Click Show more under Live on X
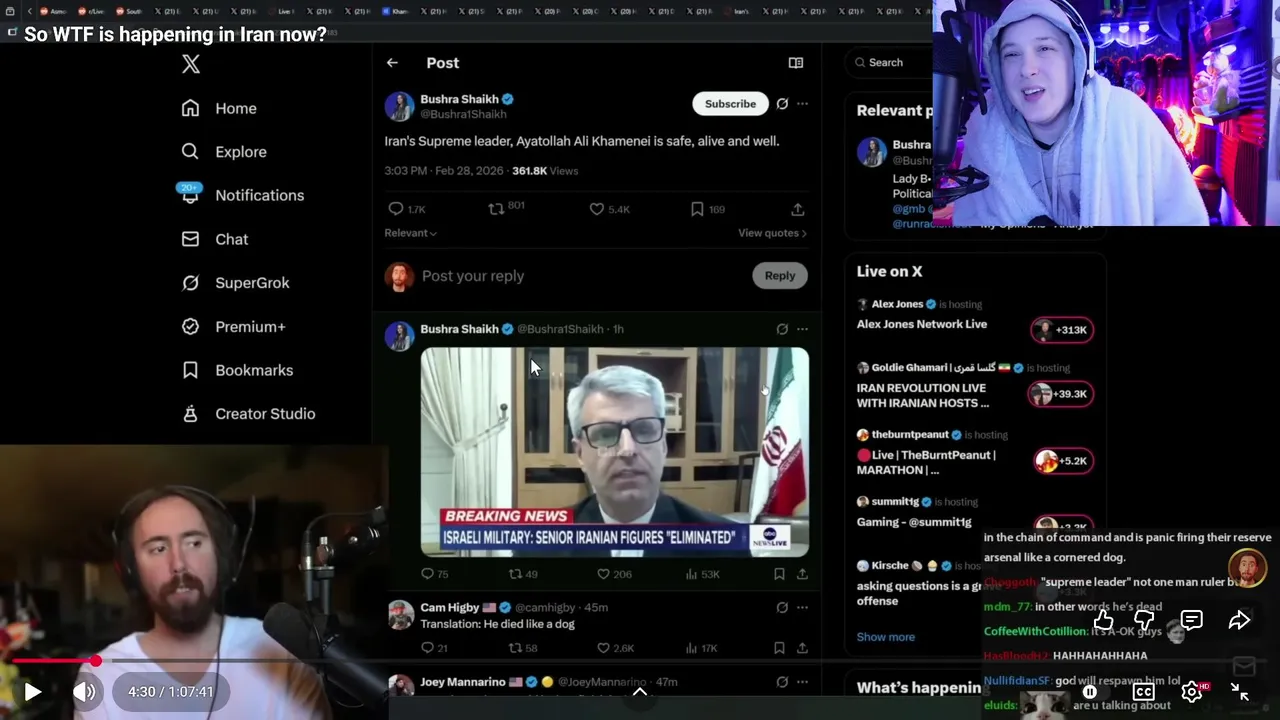Screen dimensions: 1280x720 885,637
